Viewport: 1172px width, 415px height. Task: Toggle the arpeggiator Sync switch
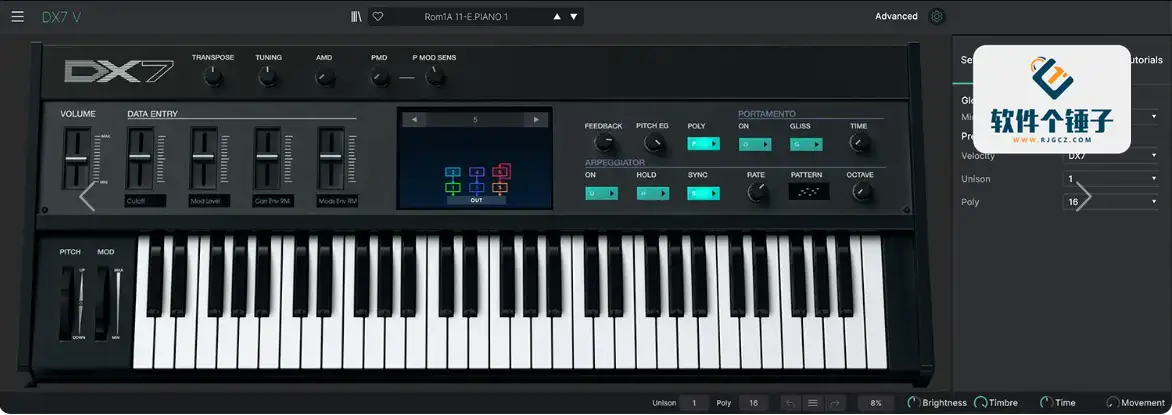click(703, 194)
